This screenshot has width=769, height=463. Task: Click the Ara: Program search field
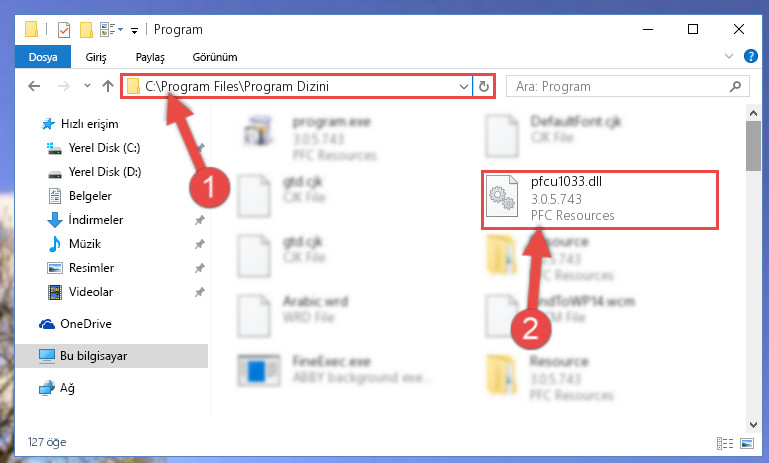click(618, 86)
